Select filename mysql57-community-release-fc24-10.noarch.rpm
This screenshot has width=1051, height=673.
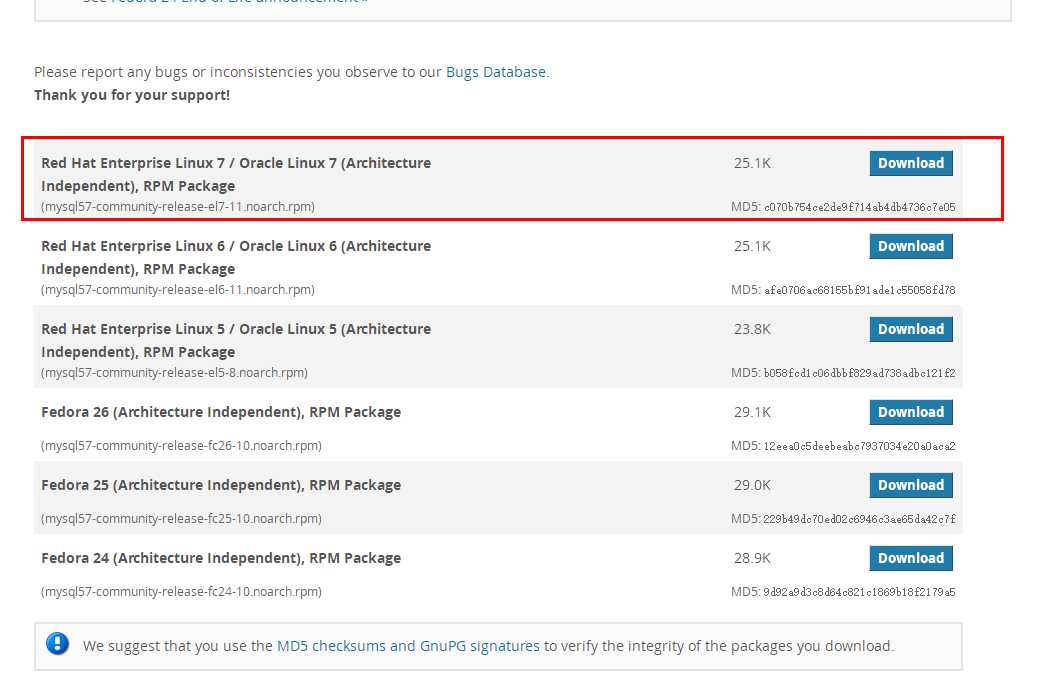[181, 592]
